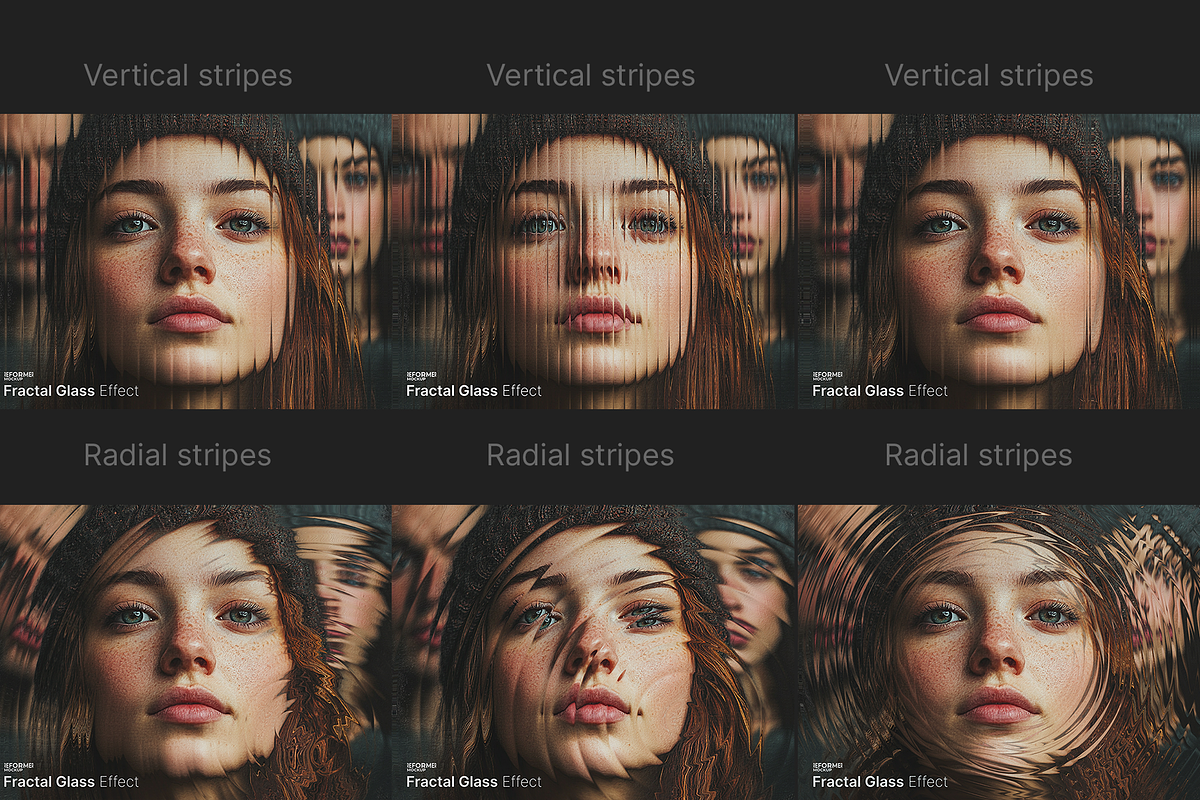Click the small brand logo on bottom-left image
This screenshot has width=1200, height=800.
(19, 766)
